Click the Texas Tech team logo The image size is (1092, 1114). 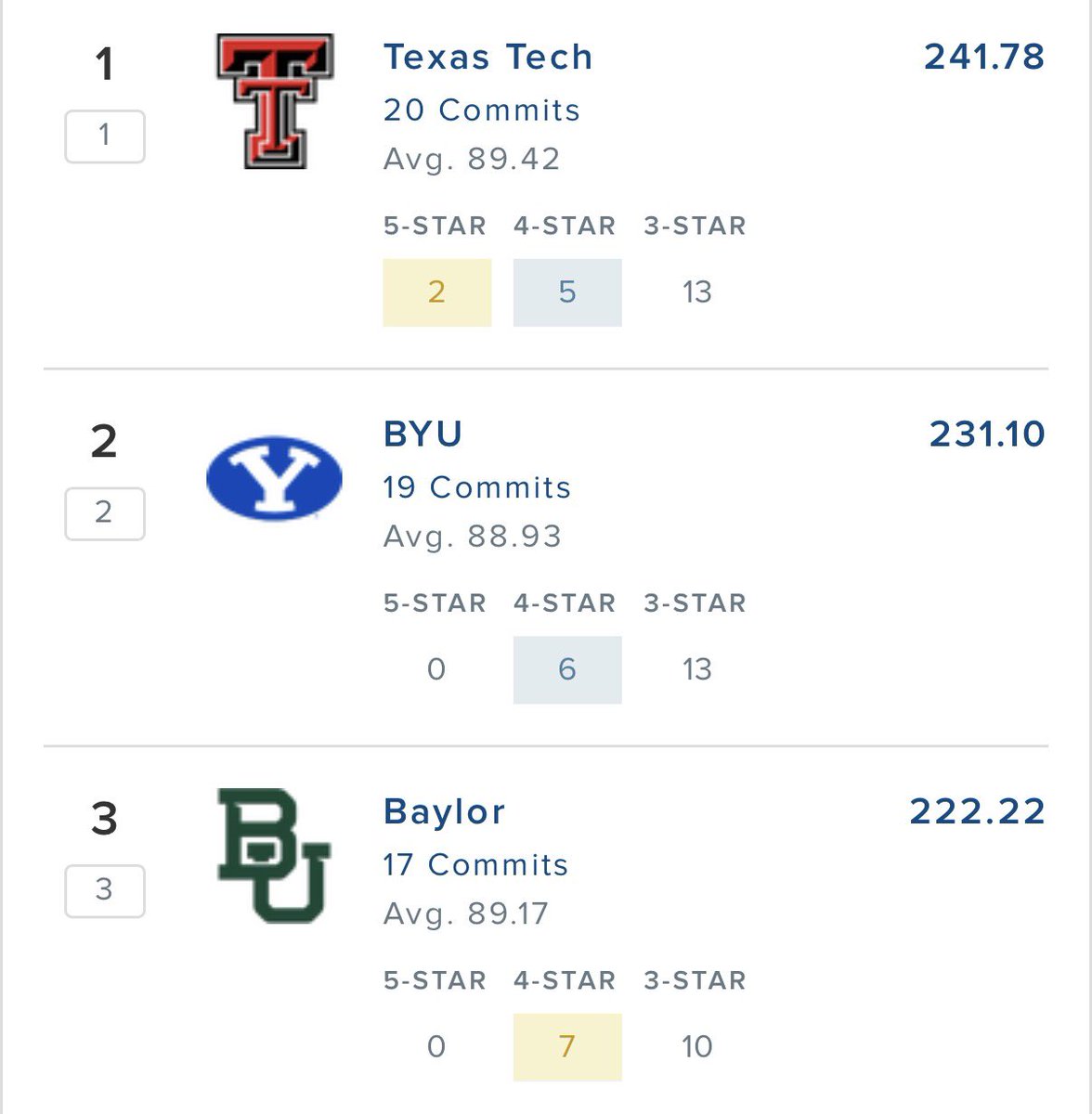click(x=275, y=100)
